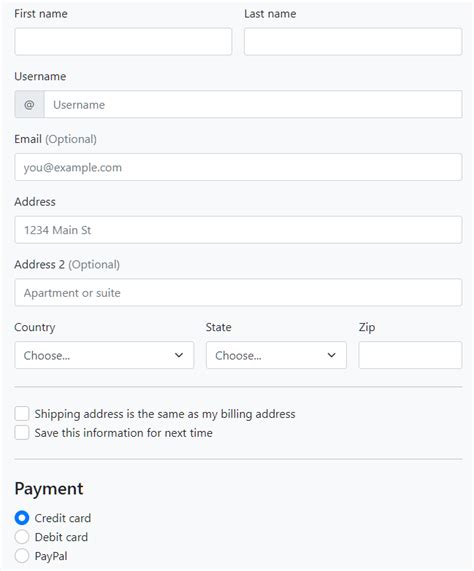Enable Save this information for next time
Screen dimensions: 474x571
coord(22,433)
